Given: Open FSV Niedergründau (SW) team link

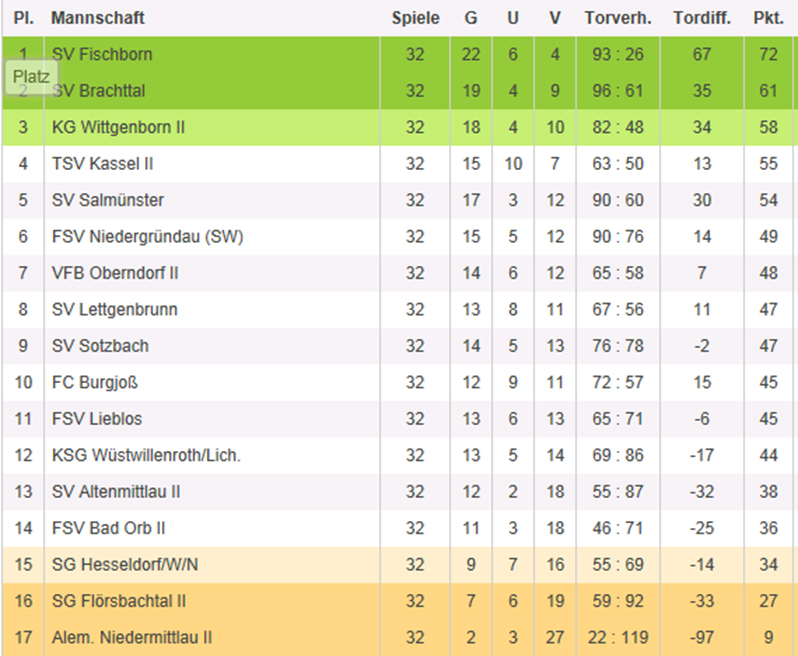Looking at the screenshot, I should 147,237.
